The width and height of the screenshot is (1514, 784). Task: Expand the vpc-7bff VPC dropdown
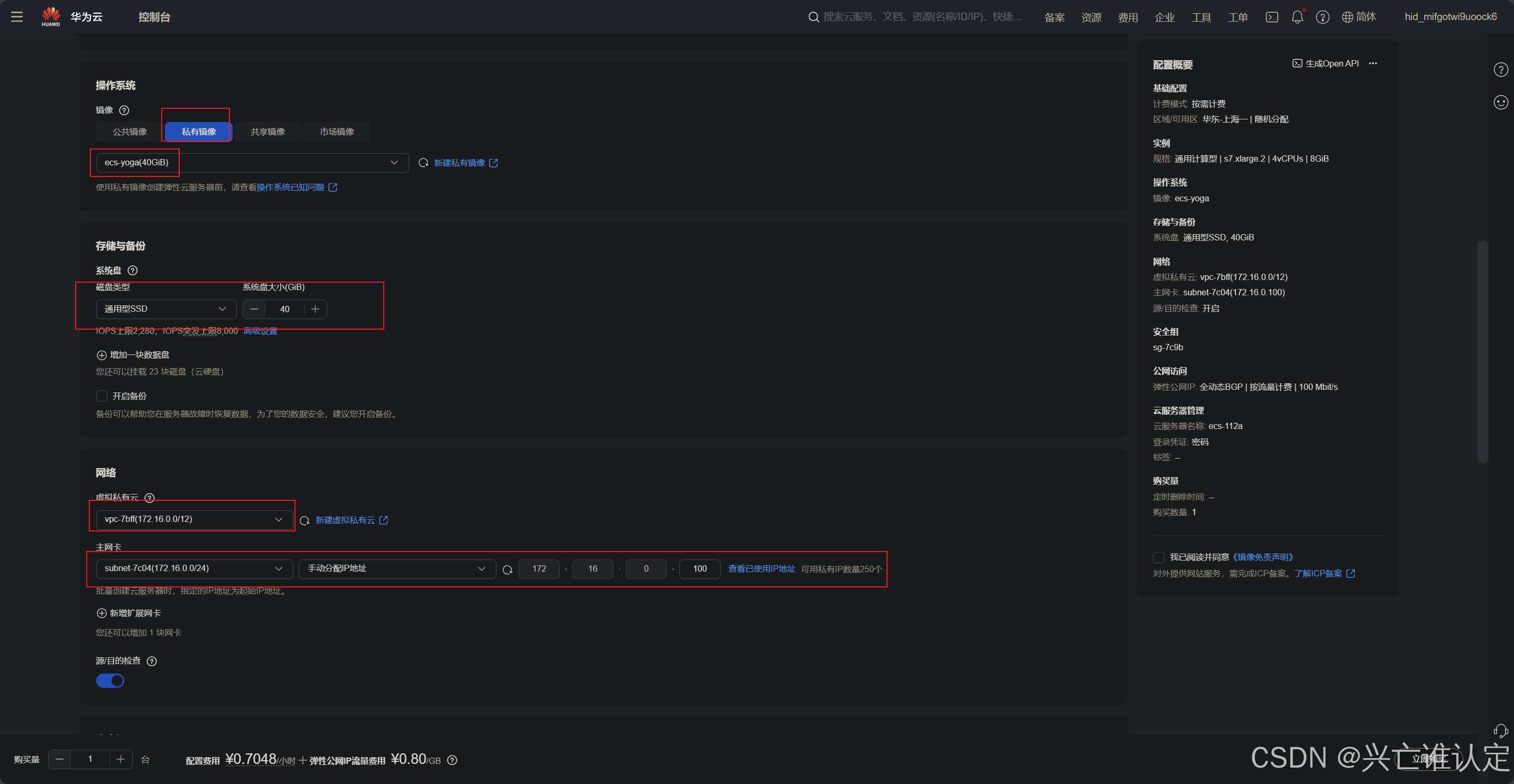[195, 519]
